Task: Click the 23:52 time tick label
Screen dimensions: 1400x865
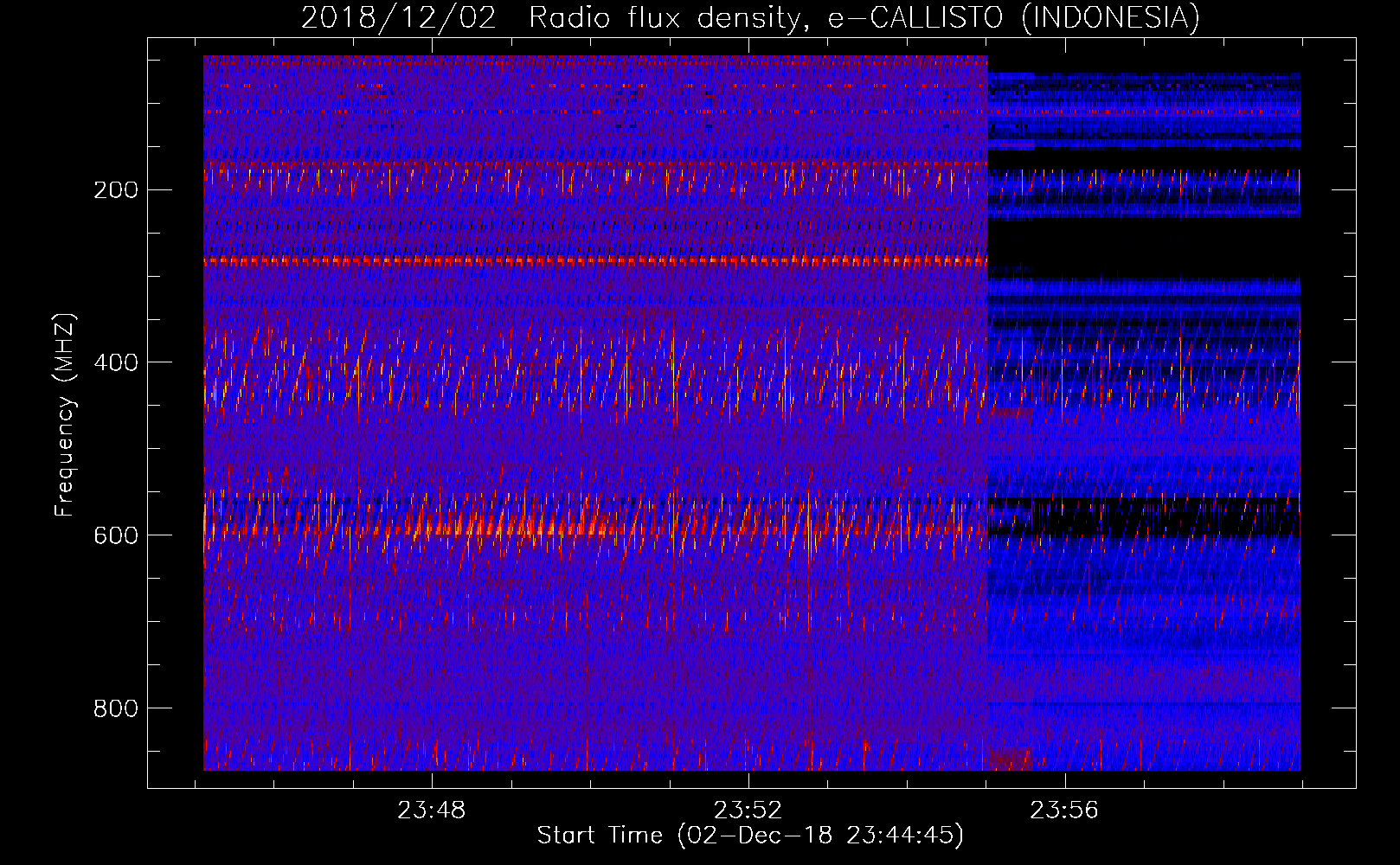Action: pyautogui.click(x=748, y=811)
